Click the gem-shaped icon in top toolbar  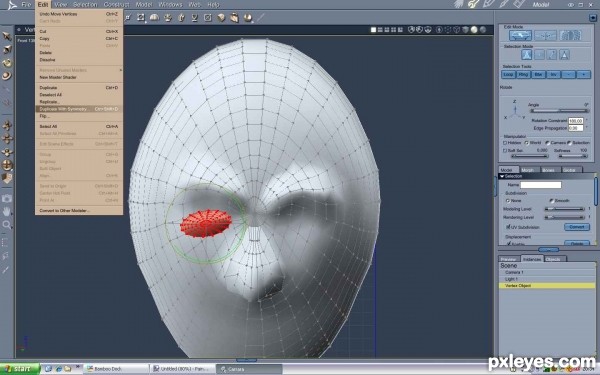(x=221, y=18)
